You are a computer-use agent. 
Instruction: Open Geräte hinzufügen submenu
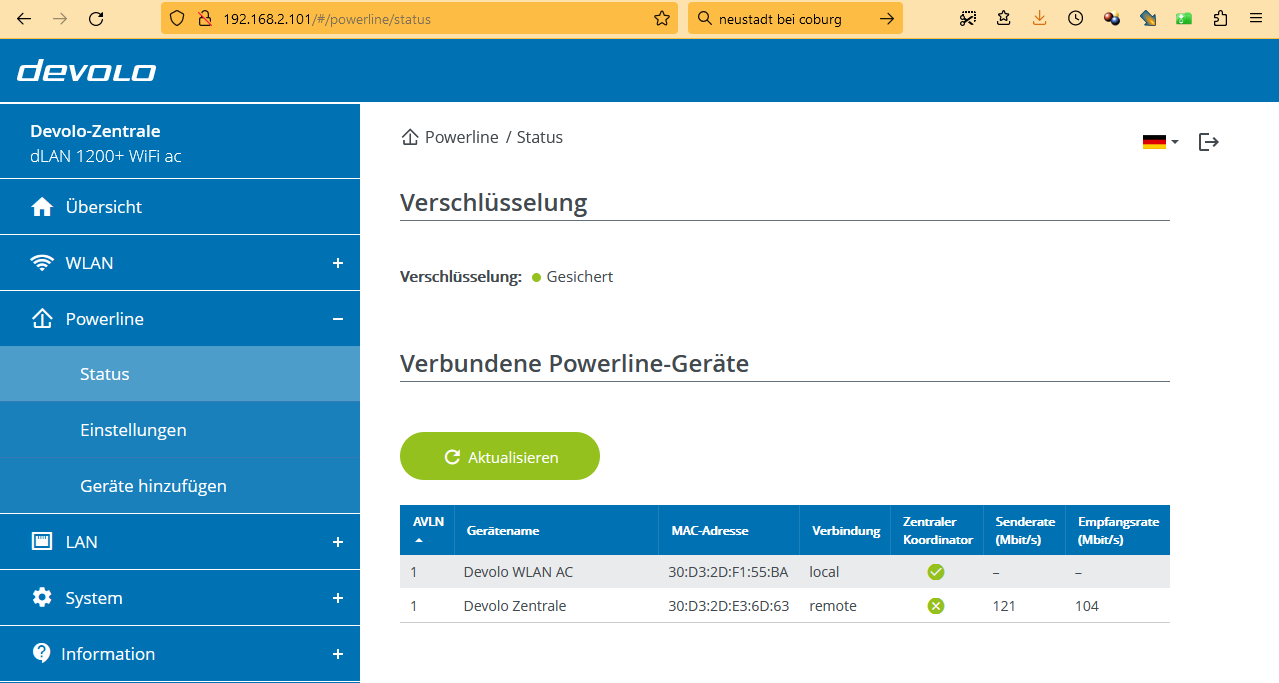[x=180, y=486]
